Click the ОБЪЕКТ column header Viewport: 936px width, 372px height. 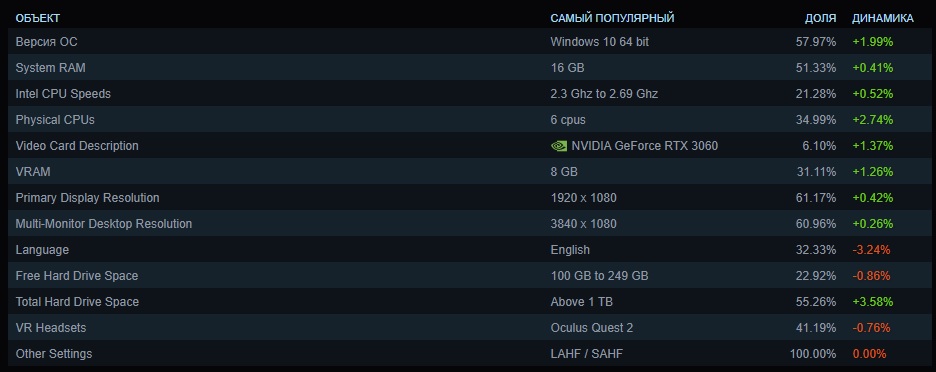coord(38,19)
